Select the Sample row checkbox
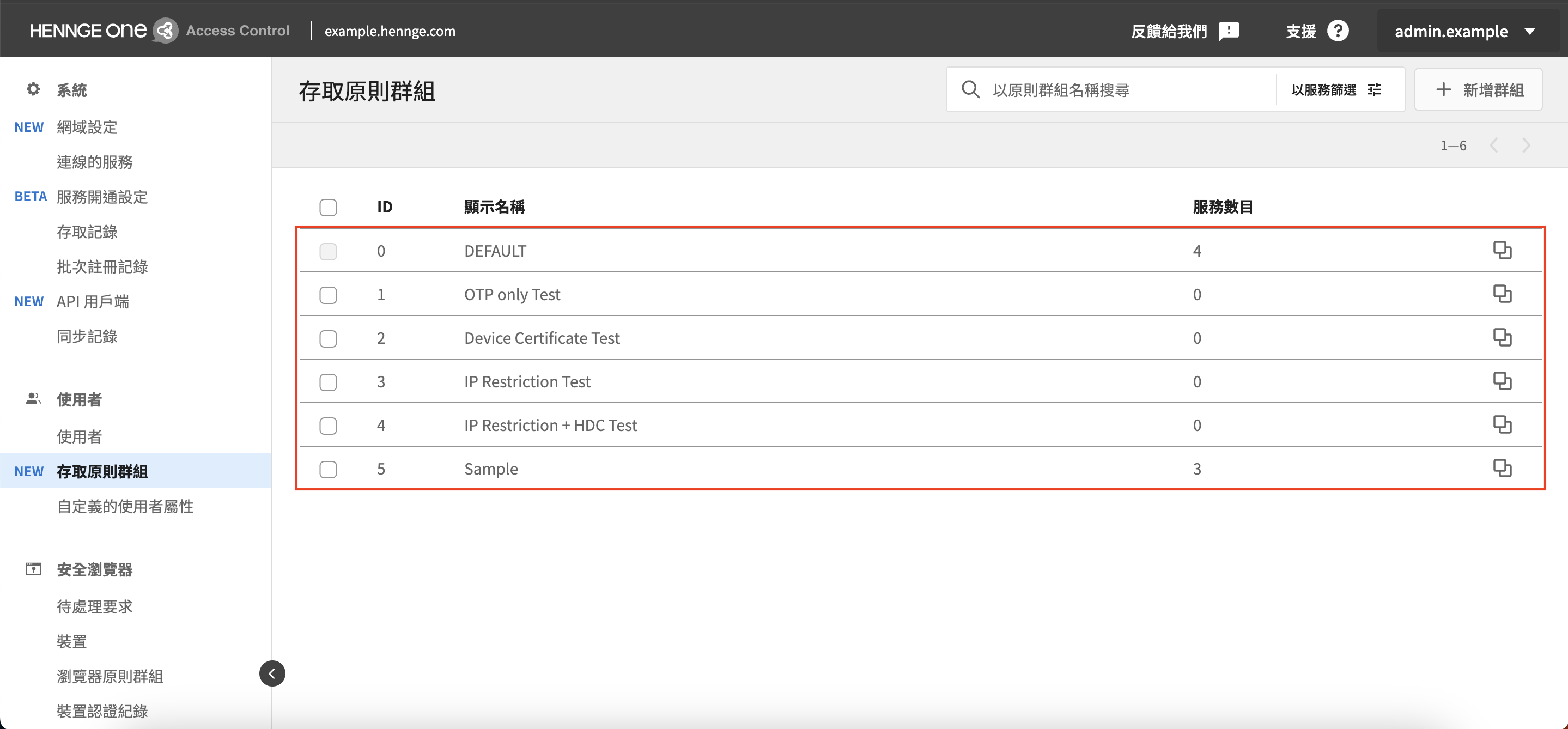 [x=328, y=469]
